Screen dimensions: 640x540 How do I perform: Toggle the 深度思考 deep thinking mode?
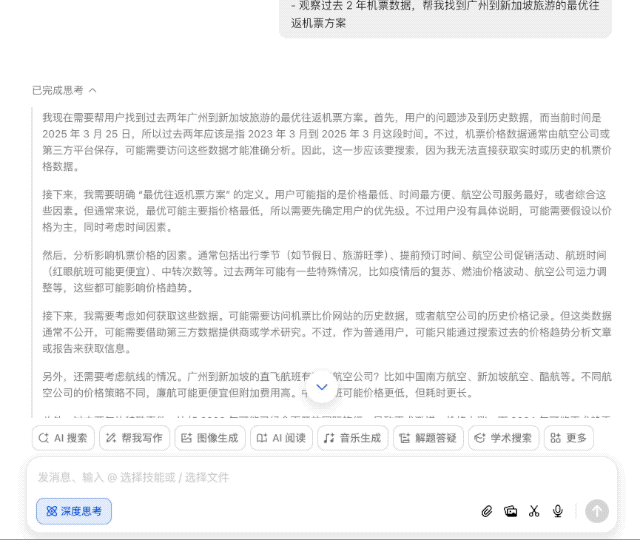click(x=74, y=511)
